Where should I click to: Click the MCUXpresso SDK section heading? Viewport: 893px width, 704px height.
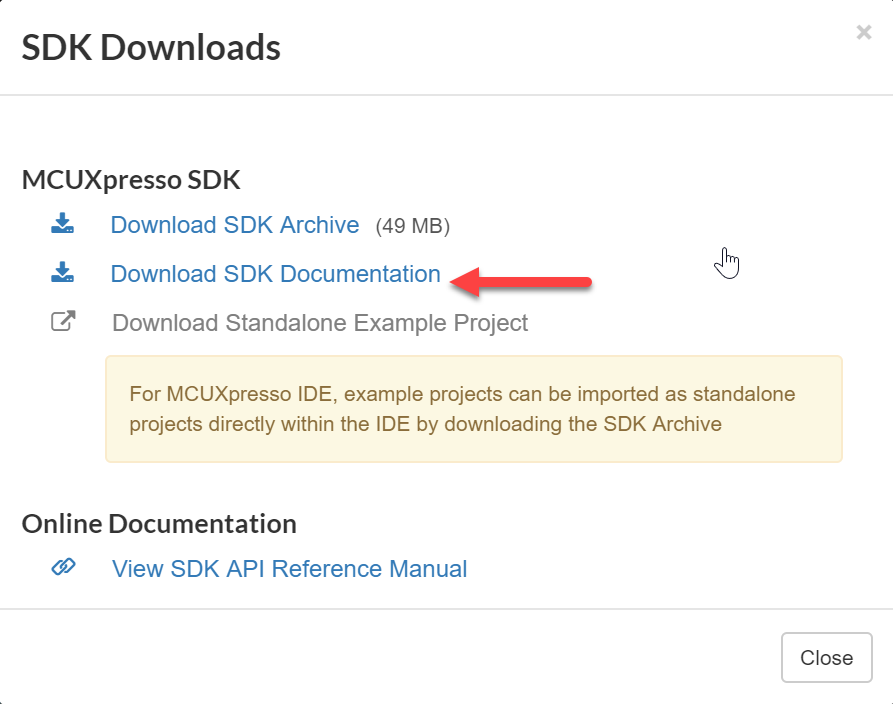131,180
